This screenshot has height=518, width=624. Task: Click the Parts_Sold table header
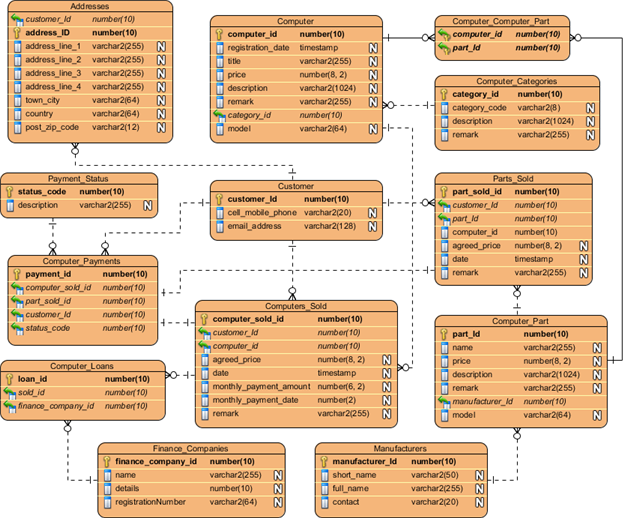(513, 179)
